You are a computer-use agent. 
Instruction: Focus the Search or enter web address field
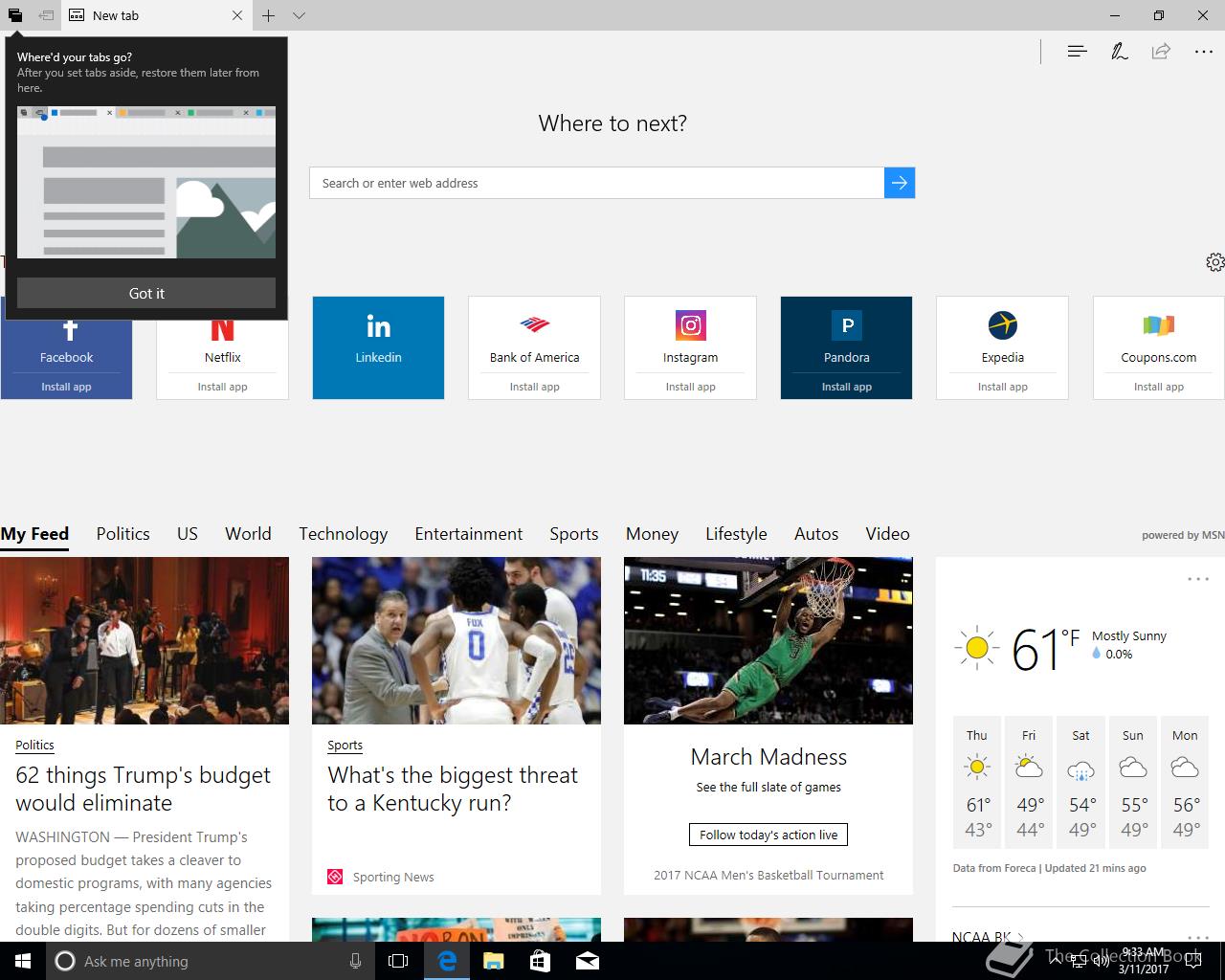(x=596, y=183)
